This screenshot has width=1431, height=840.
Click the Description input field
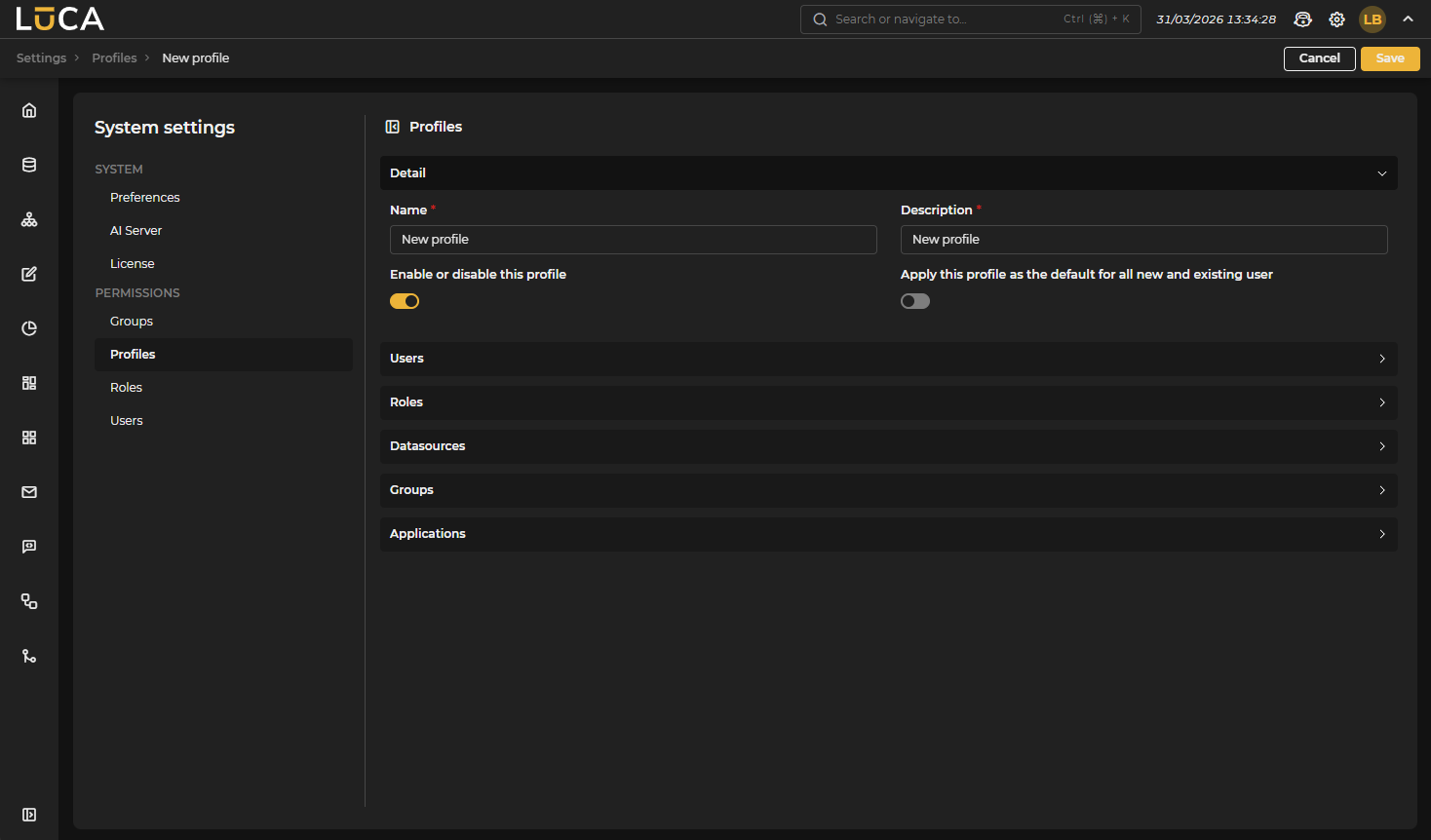pos(1143,240)
